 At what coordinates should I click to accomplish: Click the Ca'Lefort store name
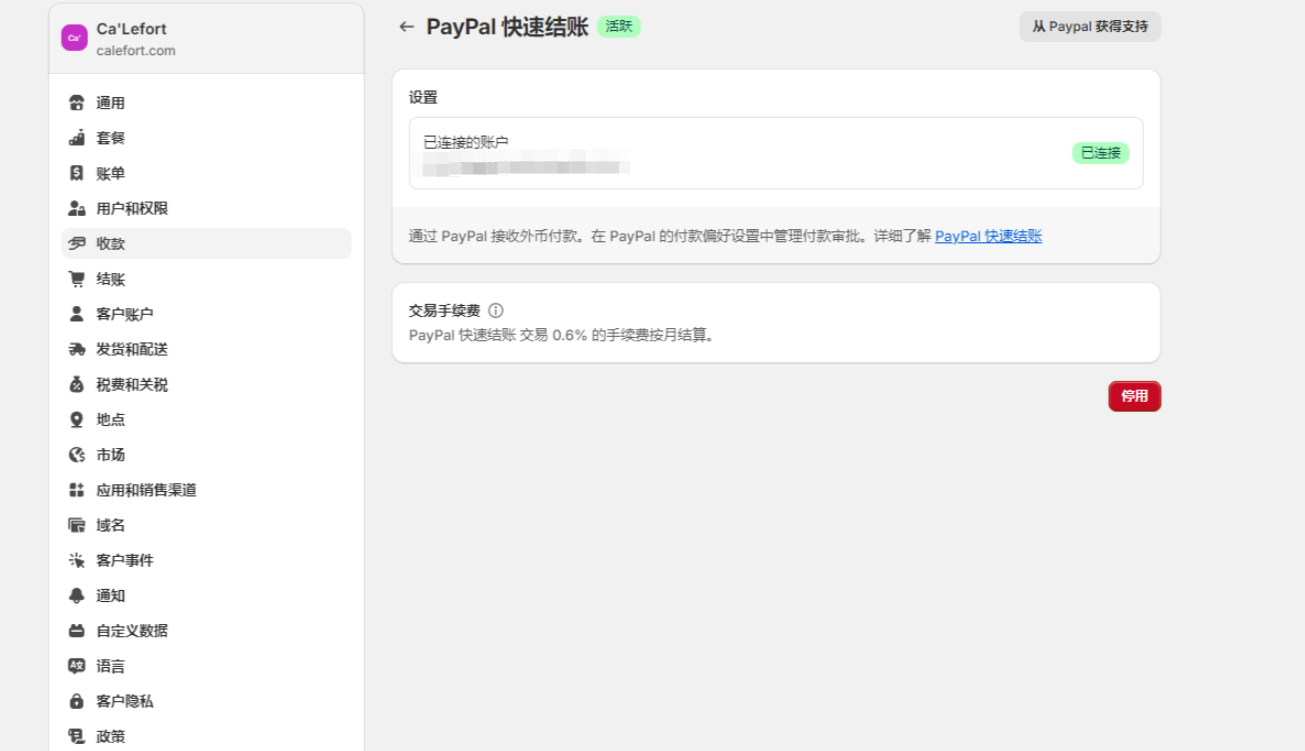pyautogui.click(x=131, y=29)
